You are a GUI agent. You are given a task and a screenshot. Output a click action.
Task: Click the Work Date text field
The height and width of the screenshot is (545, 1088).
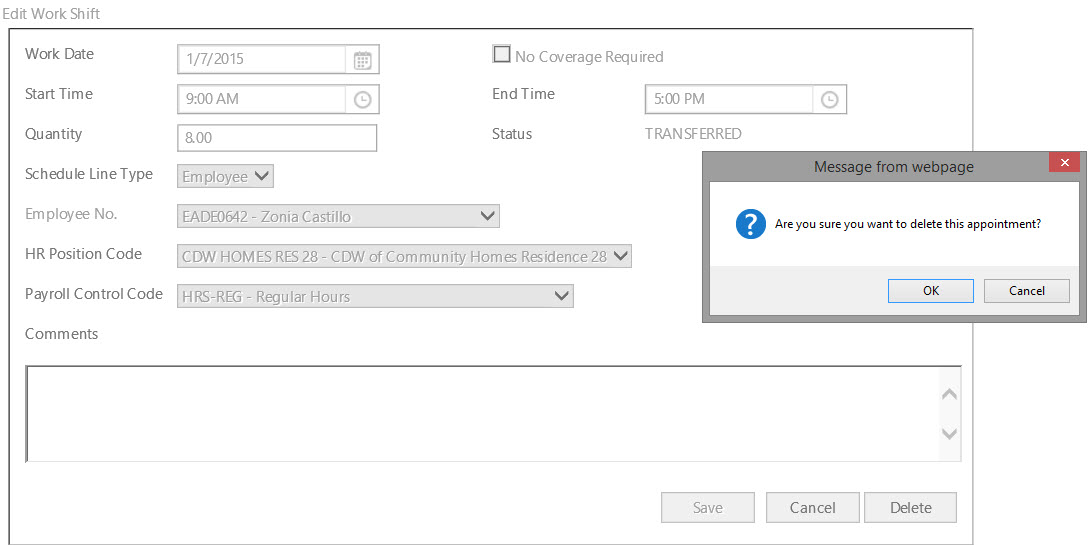coord(262,60)
